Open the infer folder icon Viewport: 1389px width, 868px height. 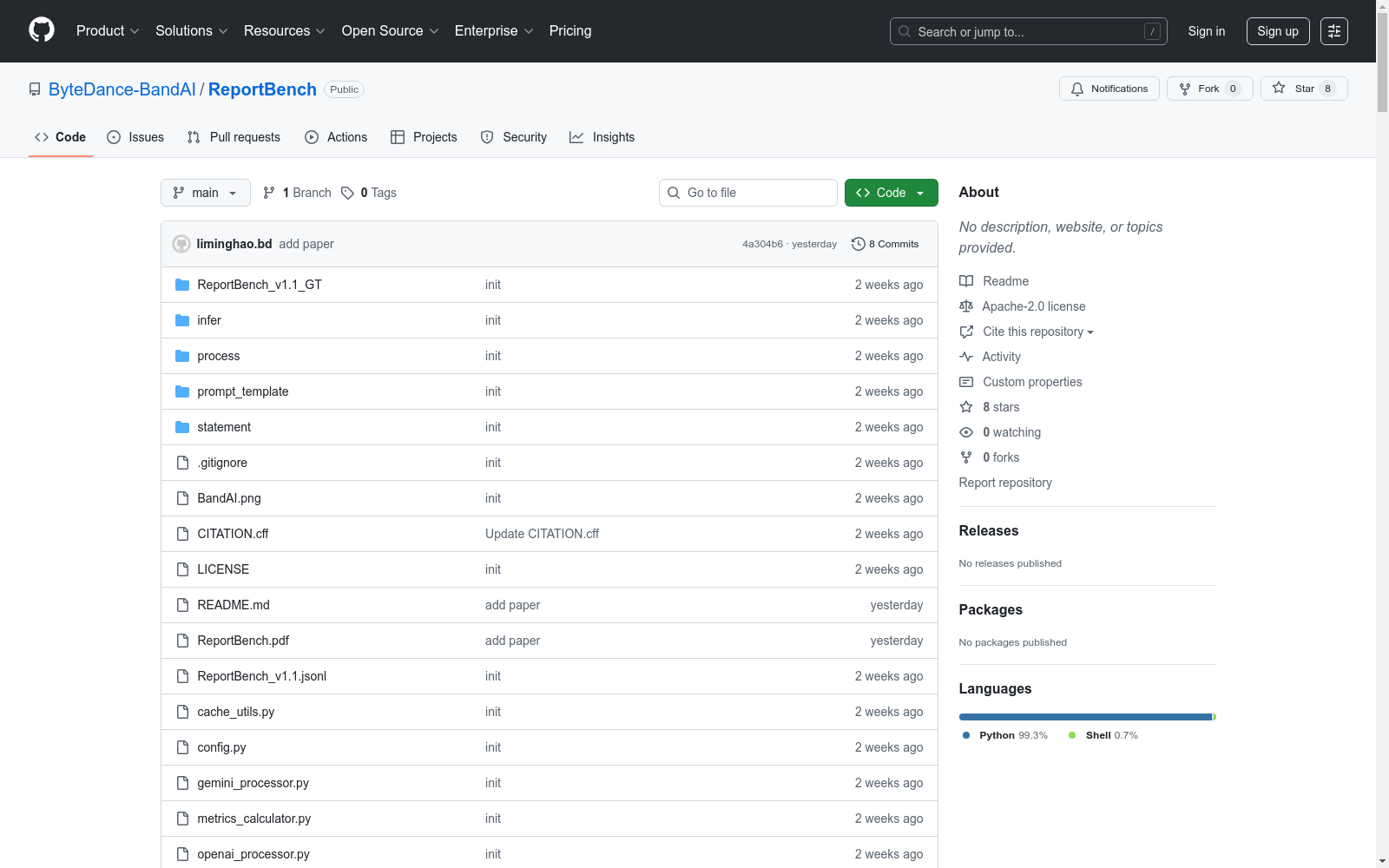click(182, 320)
